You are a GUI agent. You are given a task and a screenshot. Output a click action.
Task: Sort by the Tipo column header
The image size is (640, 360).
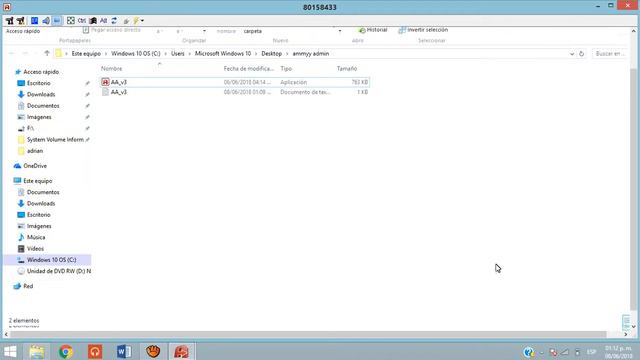[x=286, y=69]
